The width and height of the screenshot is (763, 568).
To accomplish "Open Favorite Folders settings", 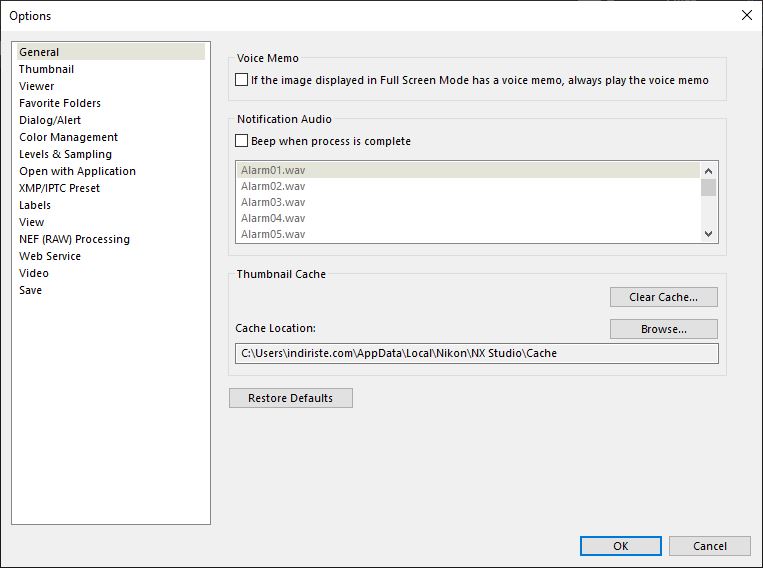I will (60, 103).
